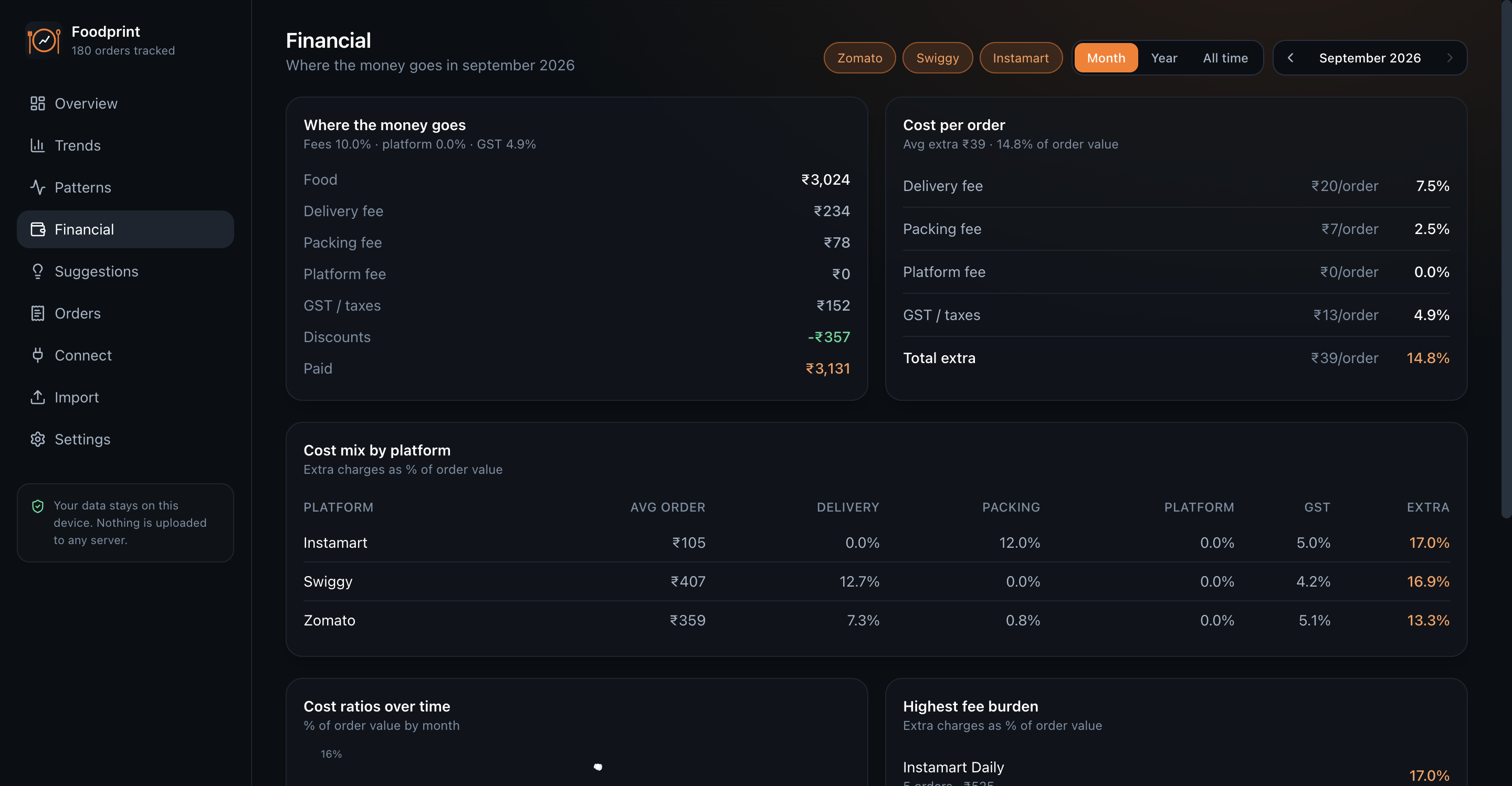Viewport: 1512px width, 786px height.
Task: Click the Foodprint logo icon
Action: point(44,40)
